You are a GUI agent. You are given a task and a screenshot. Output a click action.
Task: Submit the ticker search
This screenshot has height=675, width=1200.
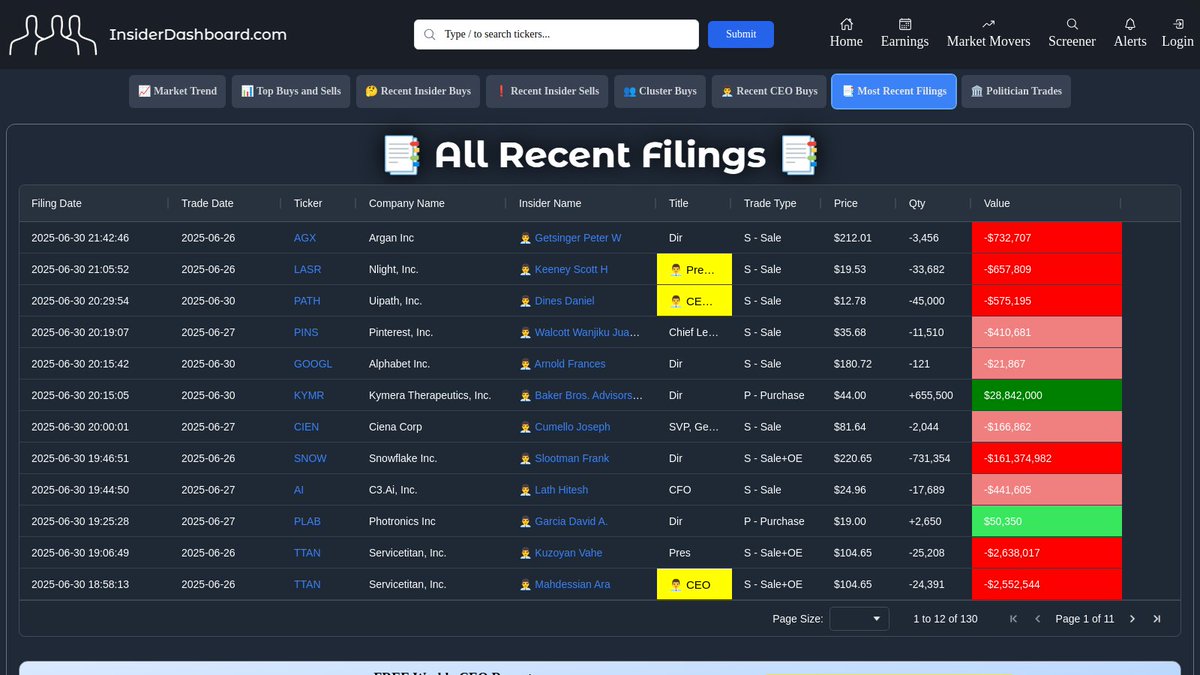pos(741,34)
